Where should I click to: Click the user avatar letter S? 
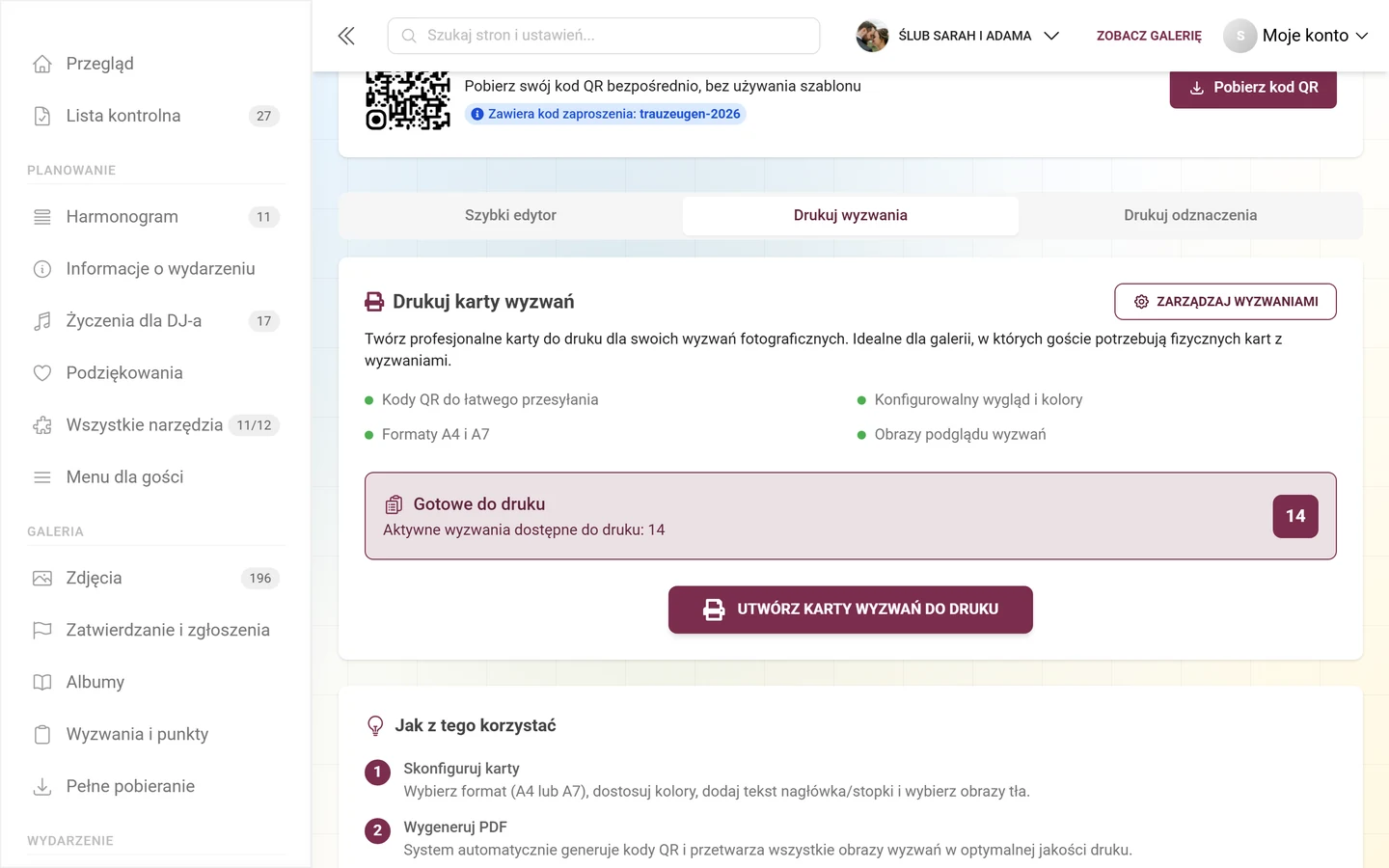tap(1240, 36)
